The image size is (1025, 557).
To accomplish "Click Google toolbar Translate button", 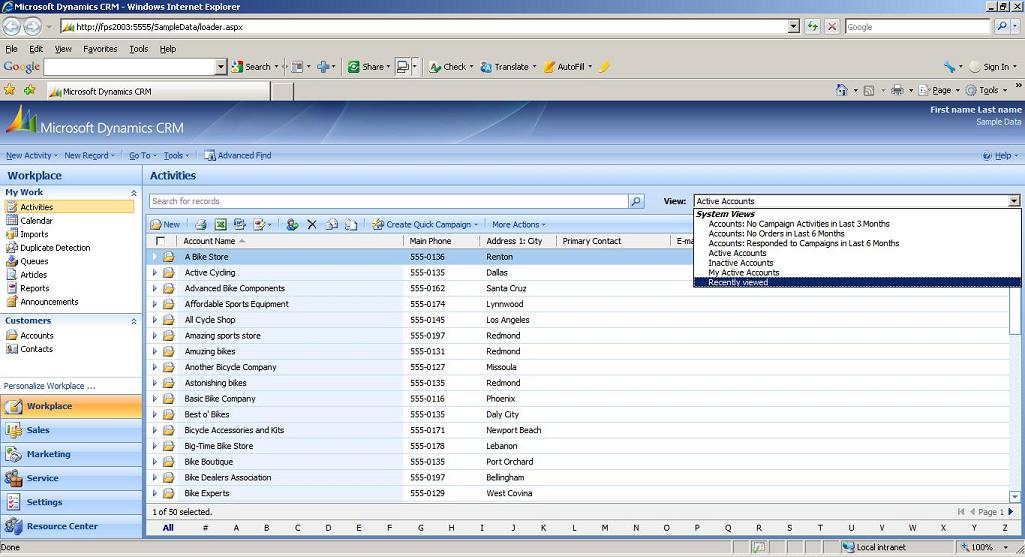I will tap(508, 67).
